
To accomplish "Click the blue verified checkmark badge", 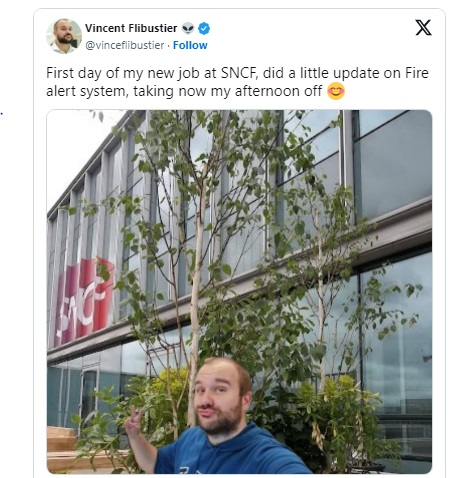I will click(204, 29).
